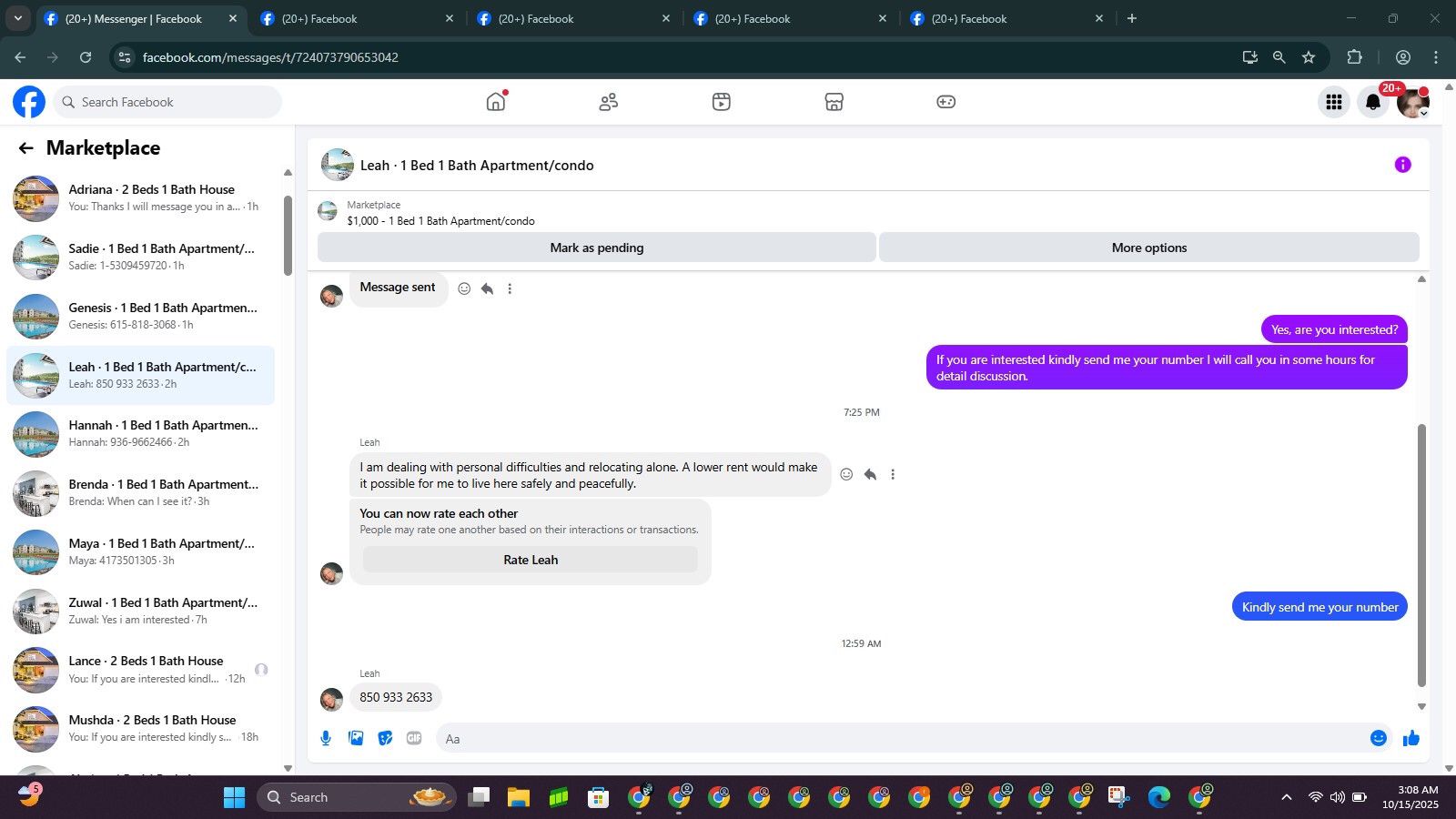This screenshot has width=1456, height=819.
Task: Click the conversation scrollbar thumb
Action: point(1421,555)
